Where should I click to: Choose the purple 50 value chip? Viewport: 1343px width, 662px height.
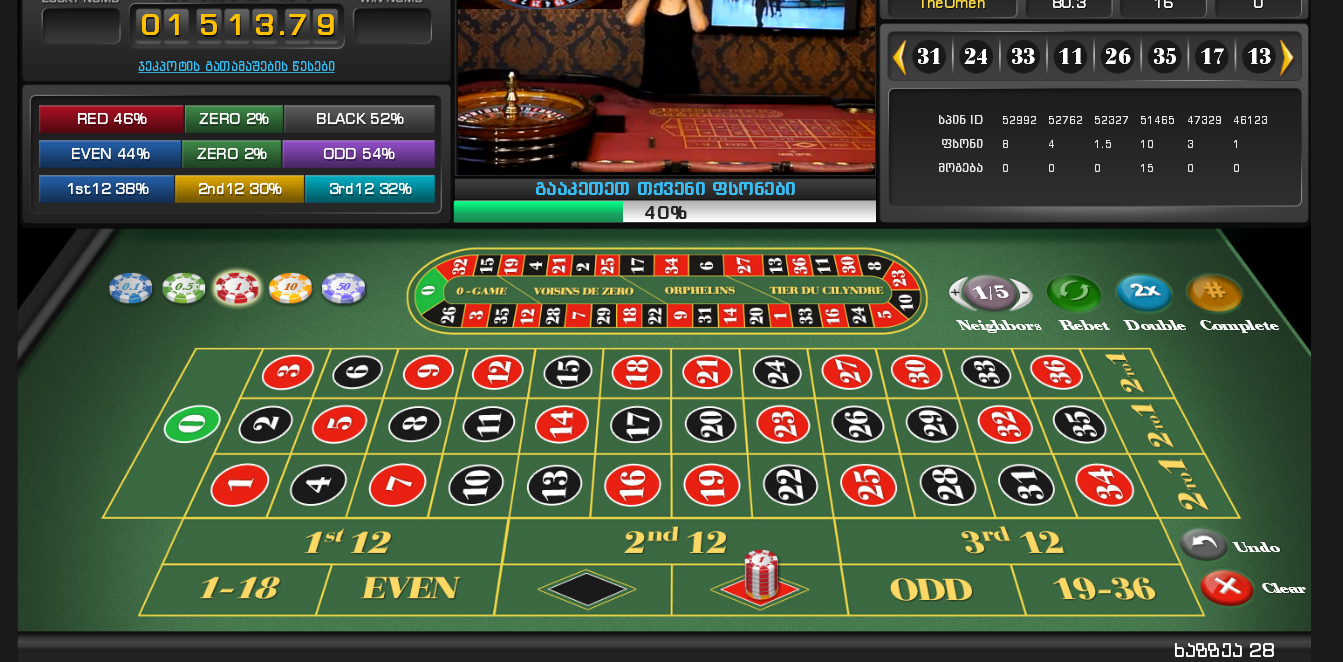coord(344,289)
